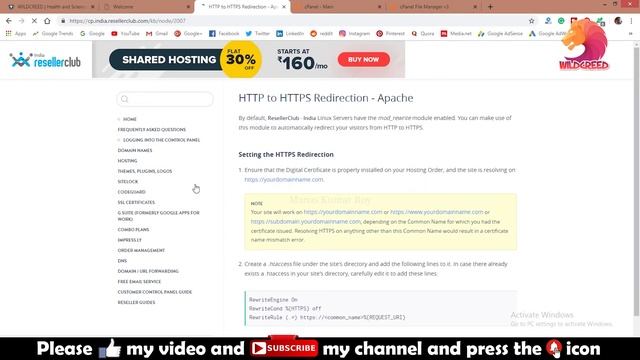Open the Media.net bookmark
The image size is (640, 360).
pyautogui.click(x=456, y=33)
